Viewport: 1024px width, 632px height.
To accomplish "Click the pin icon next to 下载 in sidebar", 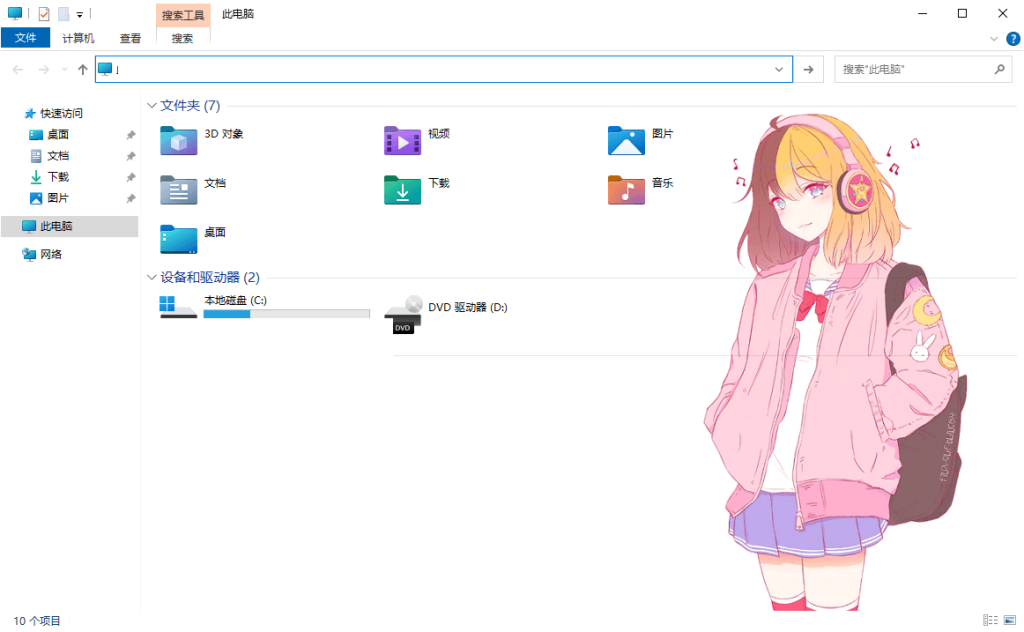I will (131, 177).
